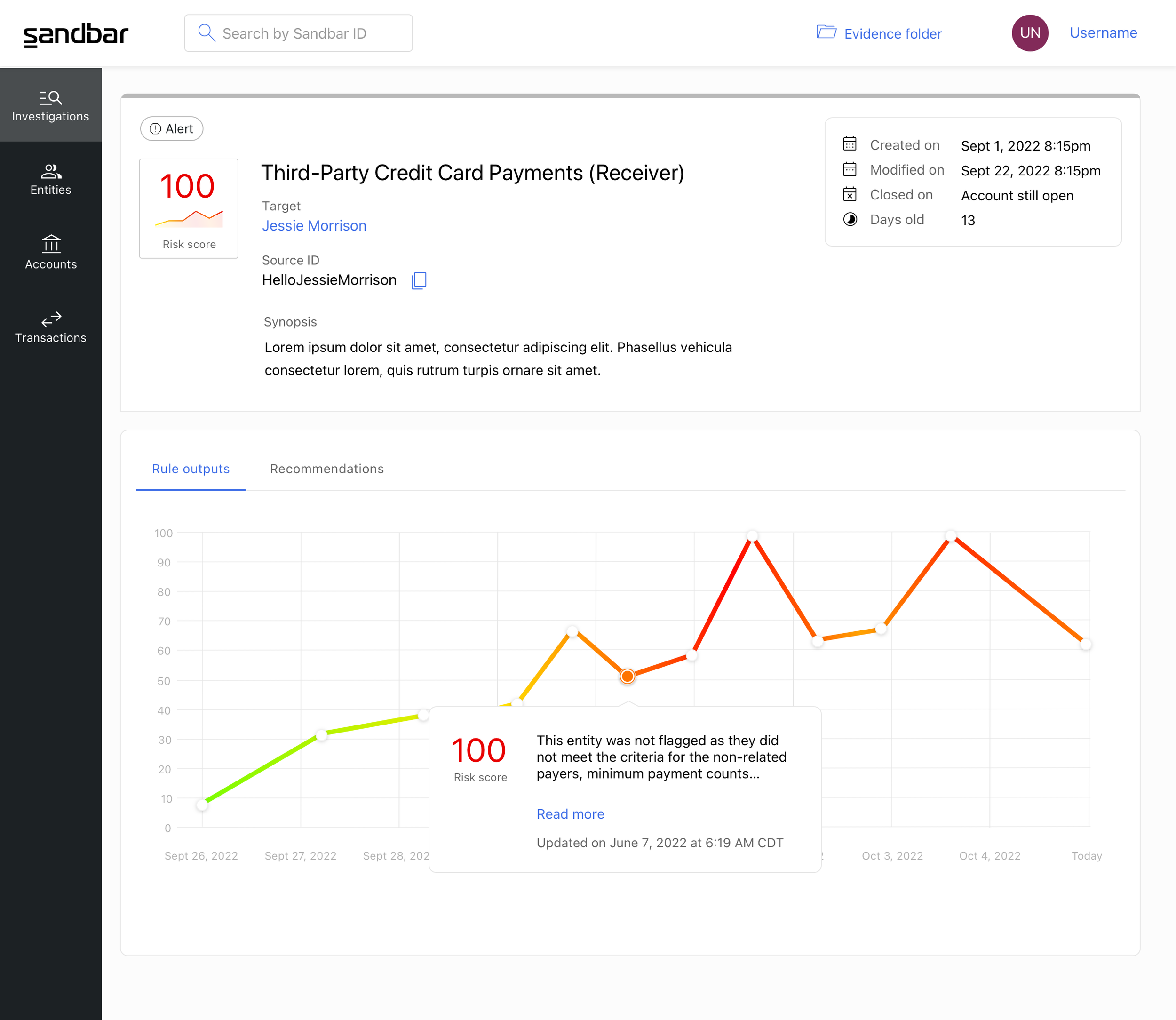The width and height of the screenshot is (1176, 1020).
Task: Select the Transactions arrows icon
Action: click(51, 319)
